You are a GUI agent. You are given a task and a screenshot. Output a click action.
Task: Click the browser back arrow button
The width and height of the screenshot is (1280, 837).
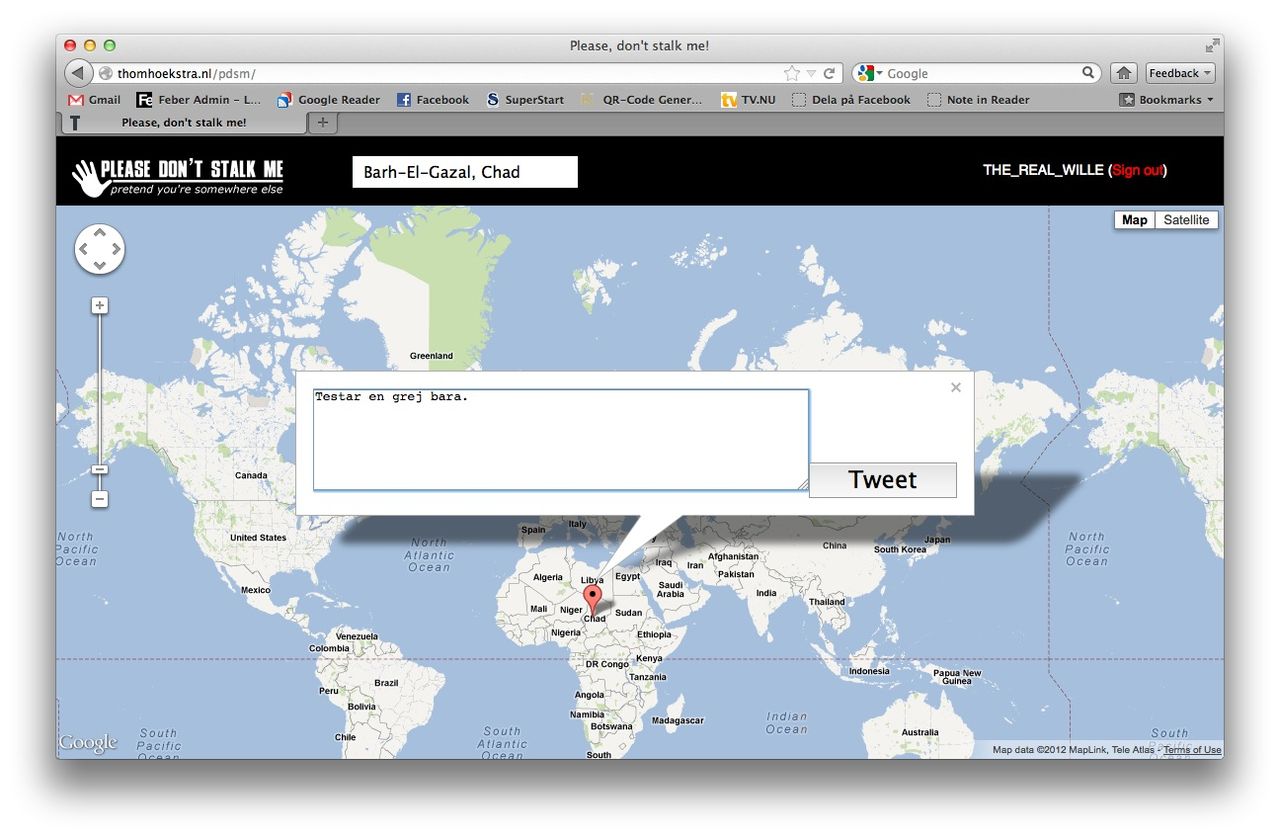pyautogui.click(x=78, y=73)
